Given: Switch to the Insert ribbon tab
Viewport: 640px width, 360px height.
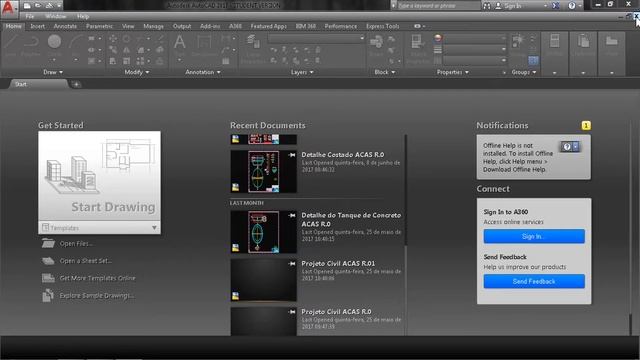Looking at the screenshot, I should [x=38, y=26].
